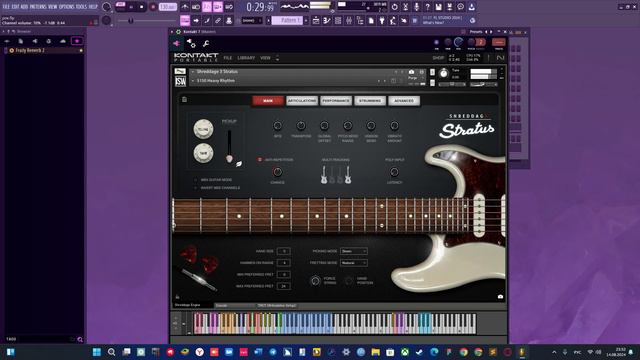Click the leaf icon near pickup
640x360 pixels.
pos(239,164)
